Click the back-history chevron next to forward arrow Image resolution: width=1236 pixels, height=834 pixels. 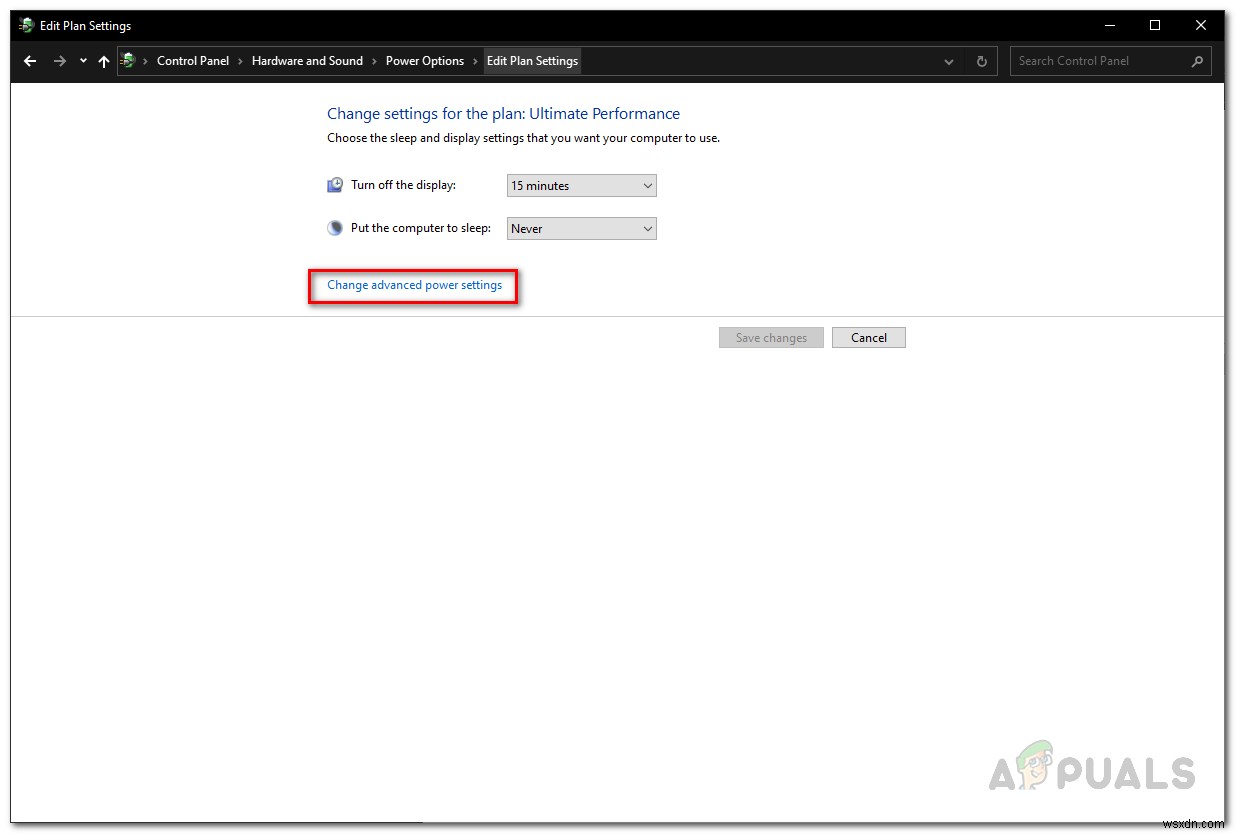point(82,61)
